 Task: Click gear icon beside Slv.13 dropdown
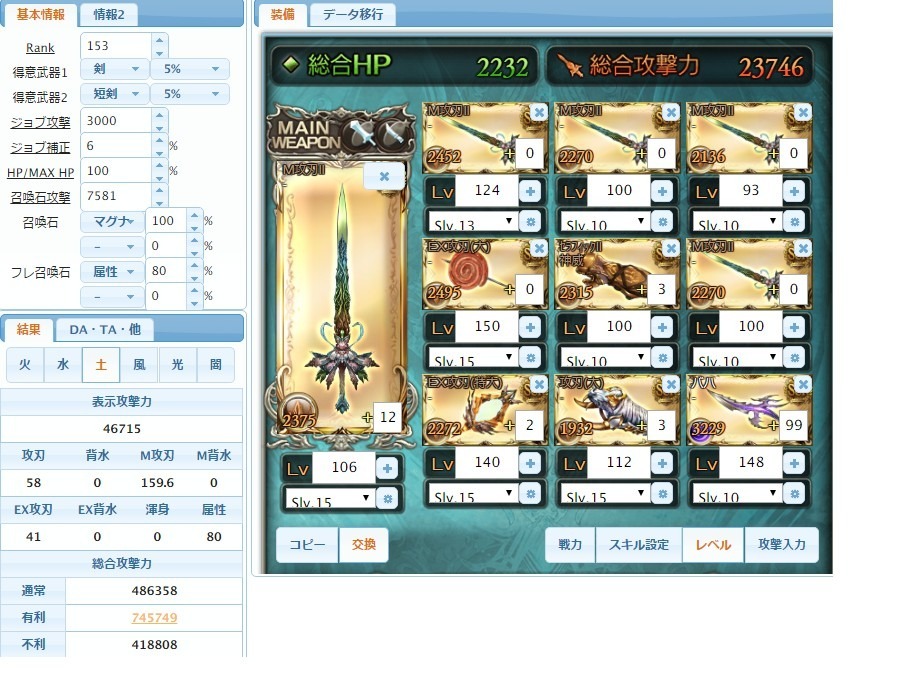point(530,221)
